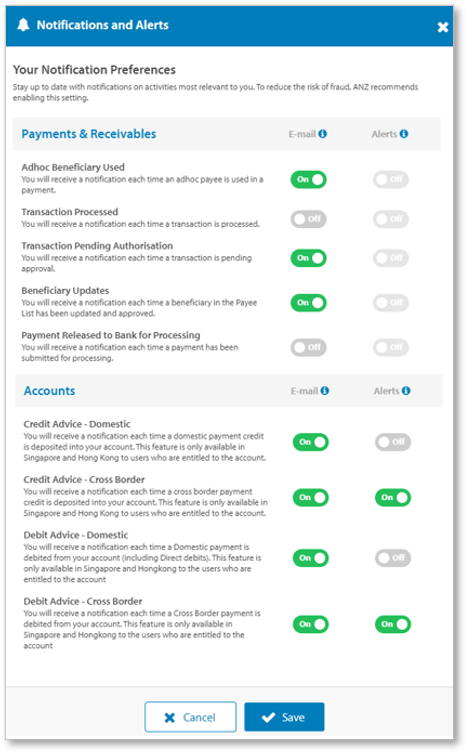Toggle Beneficiary Updates e-mail notification off

pos(308,303)
